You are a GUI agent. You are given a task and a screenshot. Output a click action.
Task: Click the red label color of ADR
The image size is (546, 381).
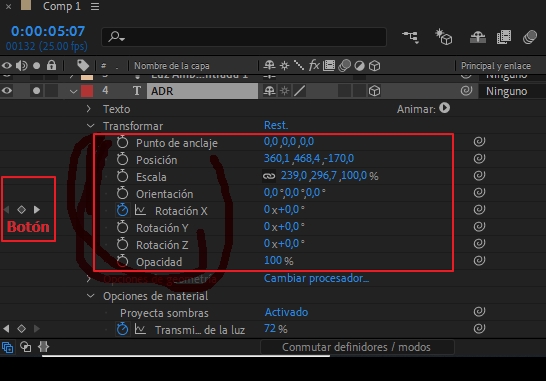click(x=87, y=91)
